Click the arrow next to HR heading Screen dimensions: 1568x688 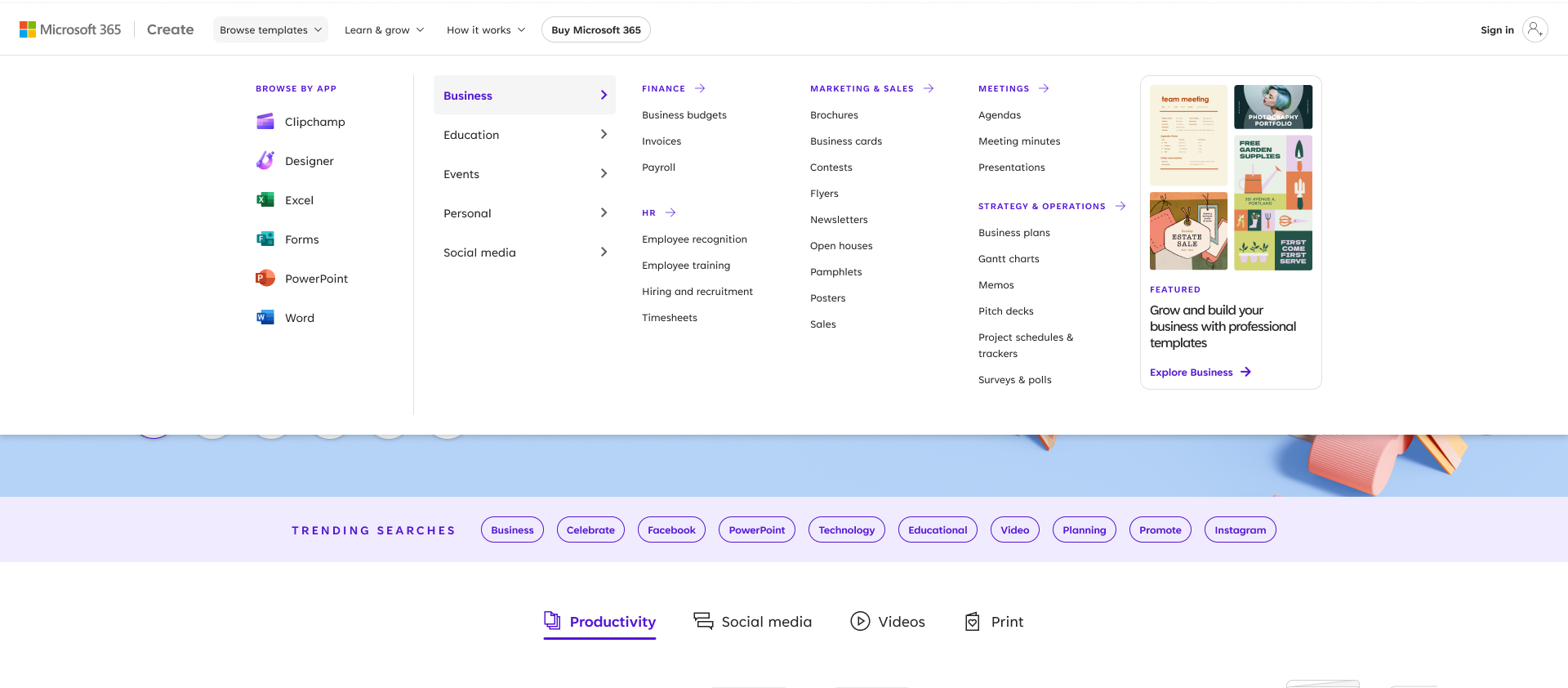tap(670, 212)
